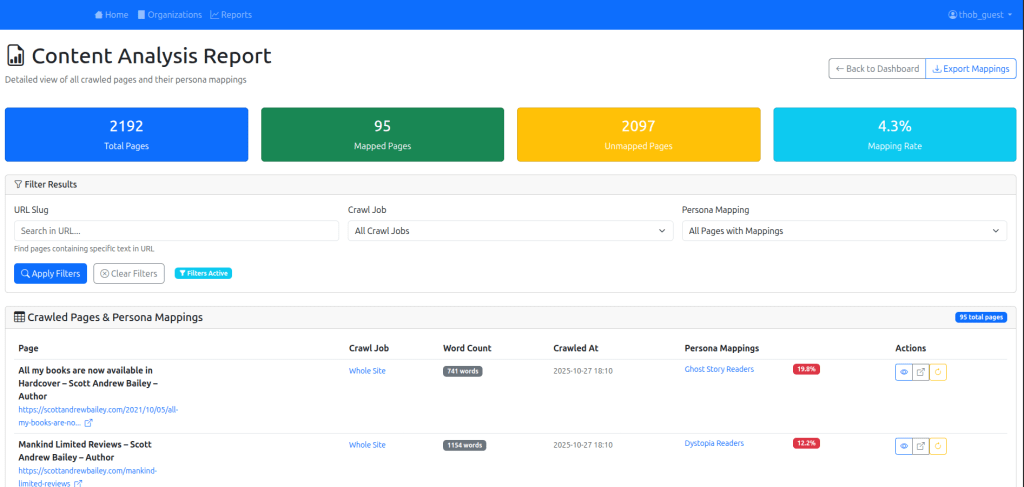The height and width of the screenshot is (487, 1024).
Task: Click external link icon beside the all-my-books URL
Action: 89,423
